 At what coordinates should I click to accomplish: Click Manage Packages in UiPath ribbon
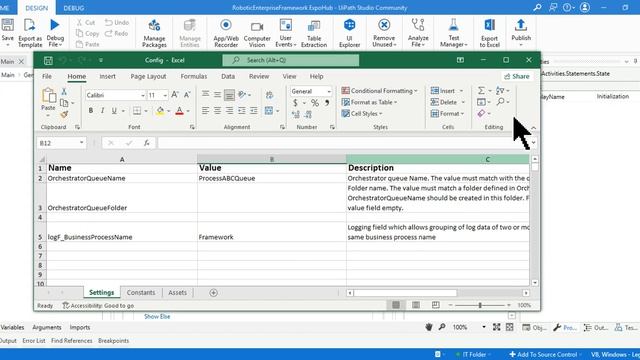154,33
